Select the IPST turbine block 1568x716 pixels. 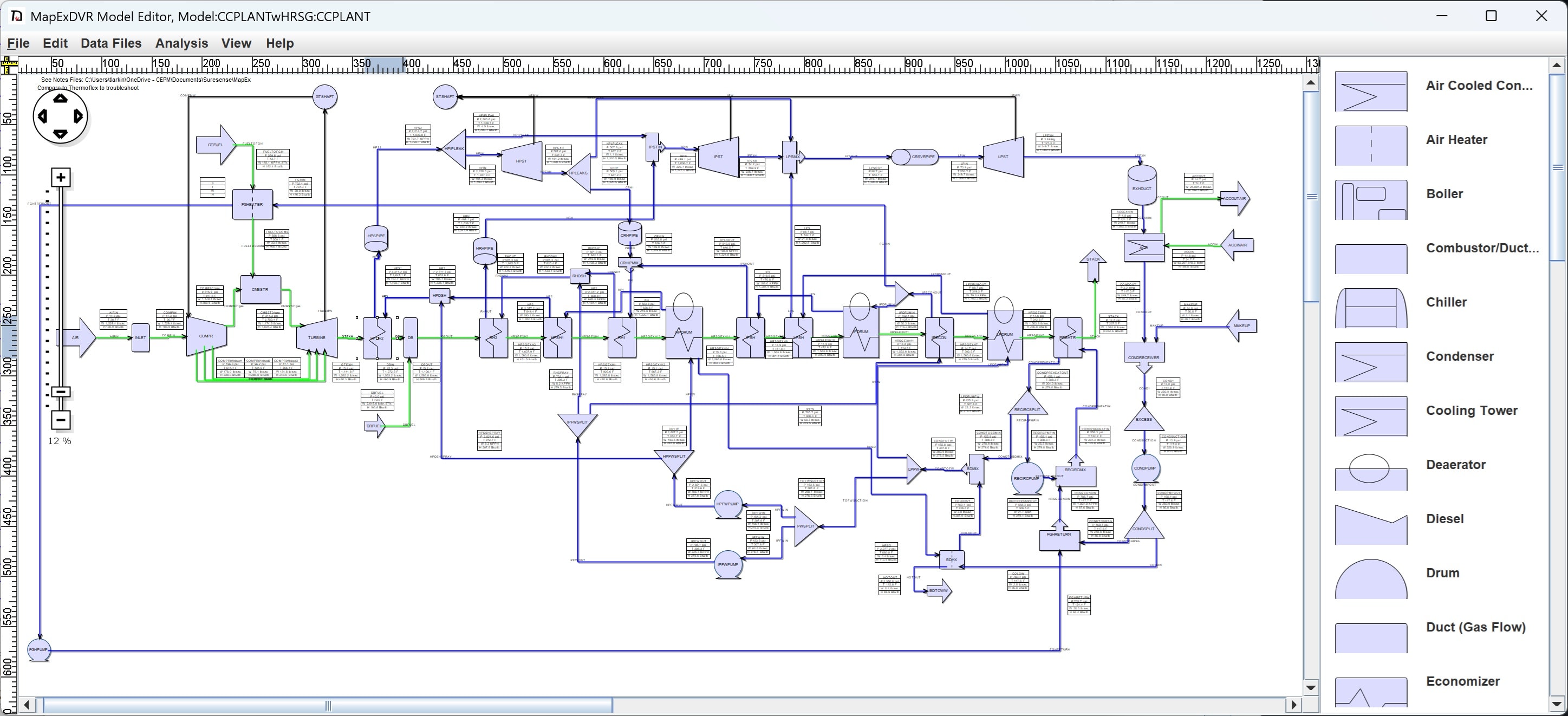pyautogui.click(x=718, y=157)
